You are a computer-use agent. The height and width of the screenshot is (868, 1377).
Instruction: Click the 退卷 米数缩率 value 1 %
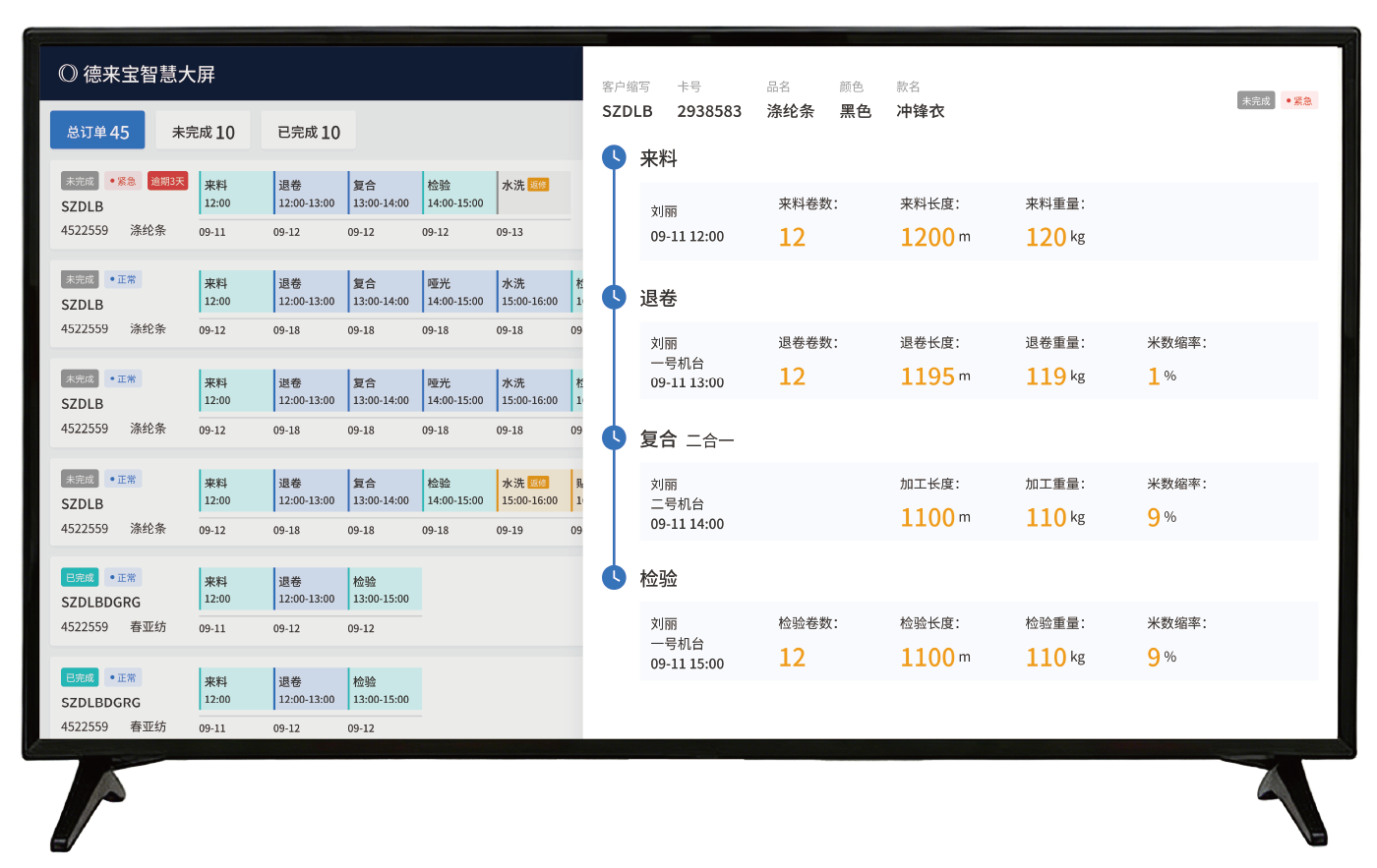1162,376
